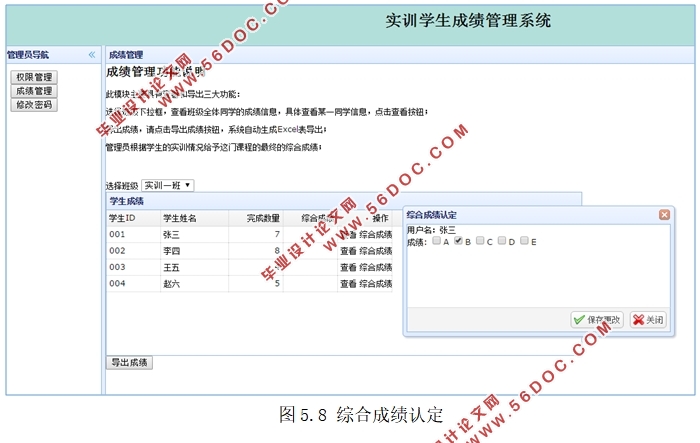Viewport: 700px width, 443px height.
Task: Collapse the 管理员导航 sidebar panel
Action: coord(92,55)
